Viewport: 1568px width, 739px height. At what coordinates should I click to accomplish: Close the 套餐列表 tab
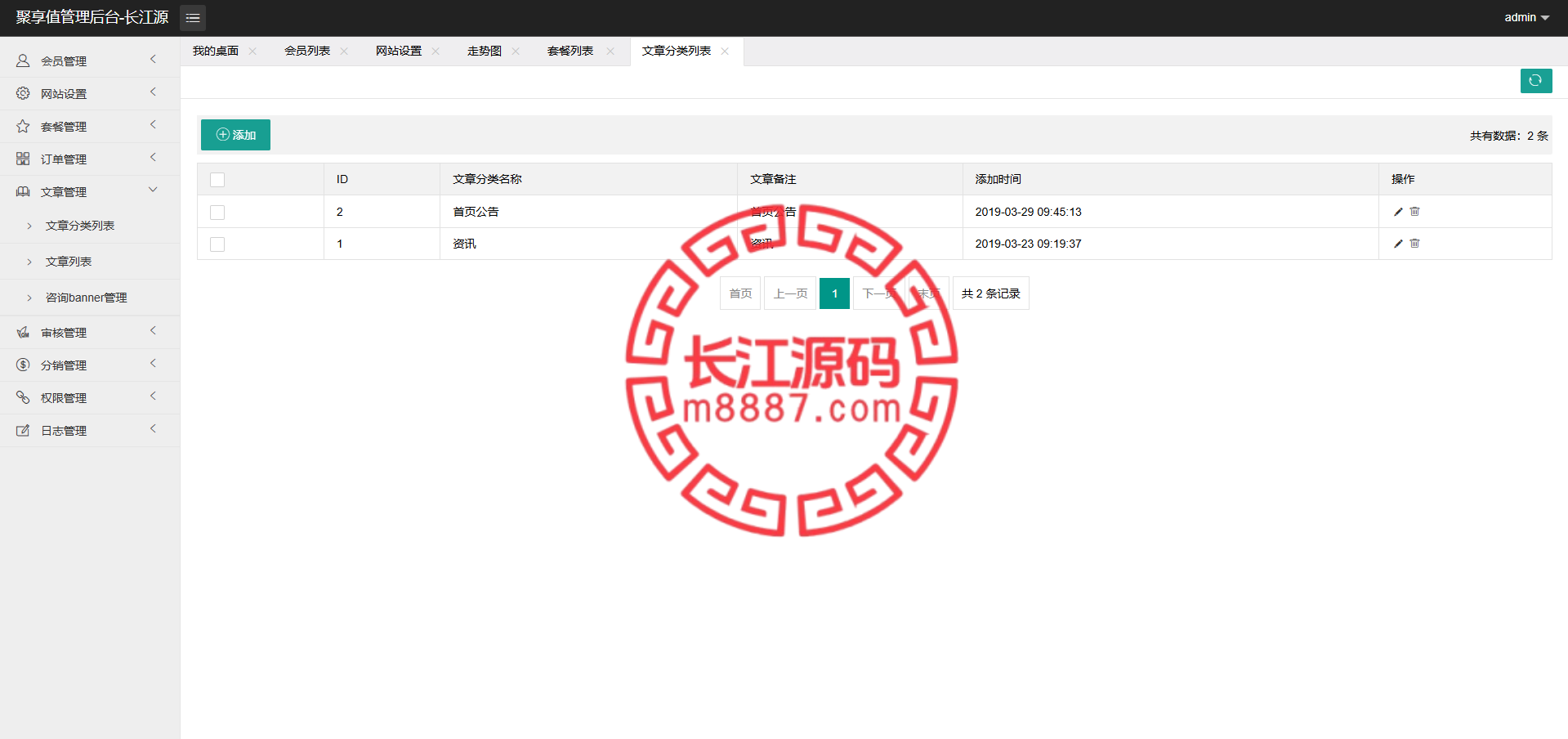pyautogui.click(x=610, y=51)
